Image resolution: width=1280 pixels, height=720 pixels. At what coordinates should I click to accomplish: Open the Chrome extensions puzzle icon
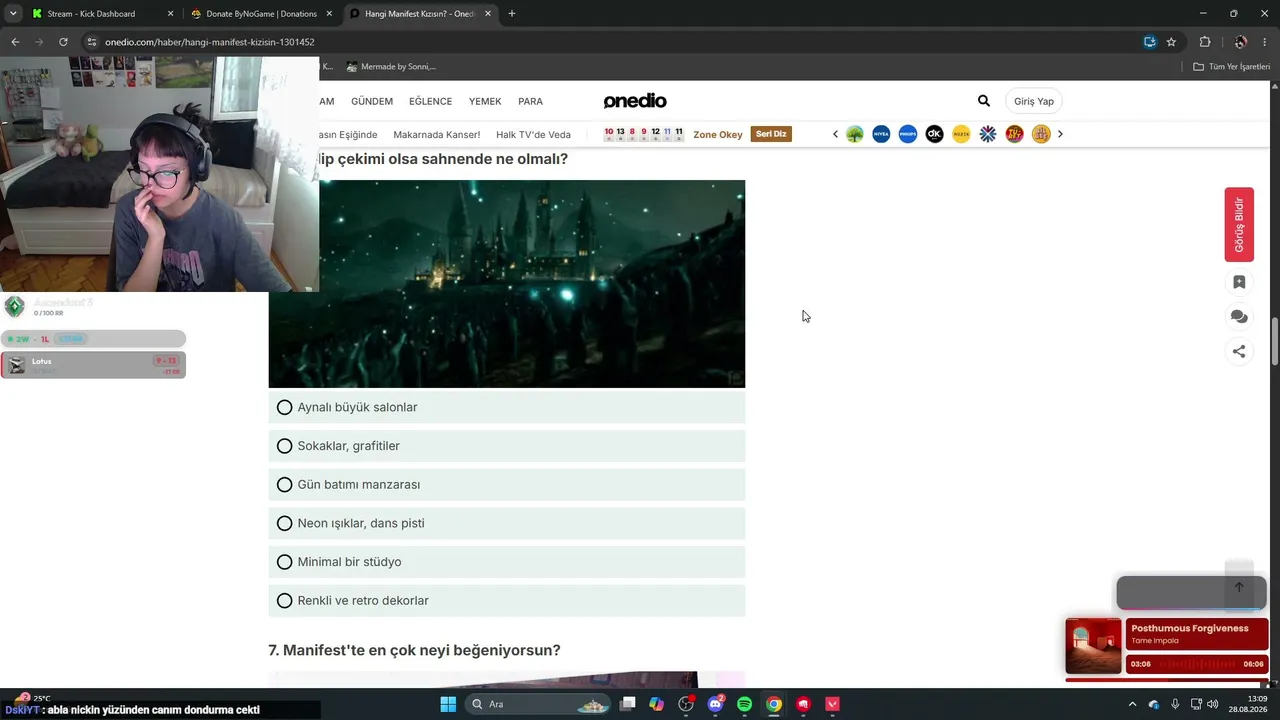click(x=1205, y=42)
